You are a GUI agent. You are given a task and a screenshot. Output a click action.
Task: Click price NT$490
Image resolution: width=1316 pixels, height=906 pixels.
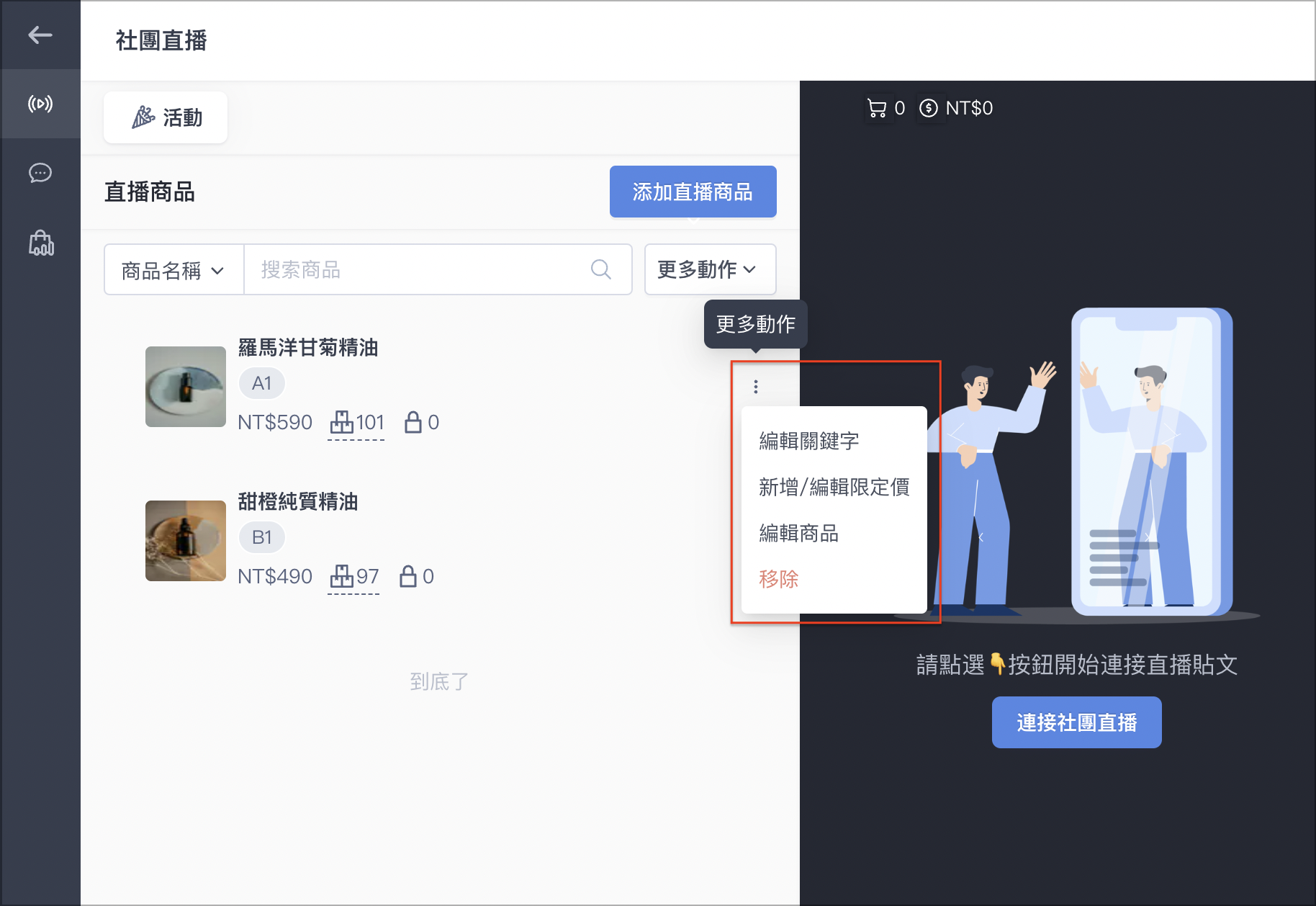pyautogui.click(x=275, y=576)
